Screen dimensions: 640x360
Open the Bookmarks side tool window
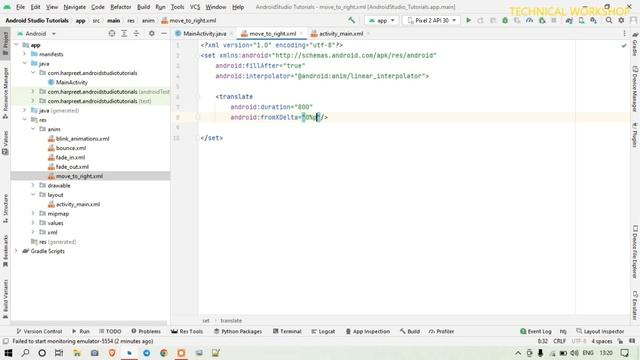(x=5, y=251)
